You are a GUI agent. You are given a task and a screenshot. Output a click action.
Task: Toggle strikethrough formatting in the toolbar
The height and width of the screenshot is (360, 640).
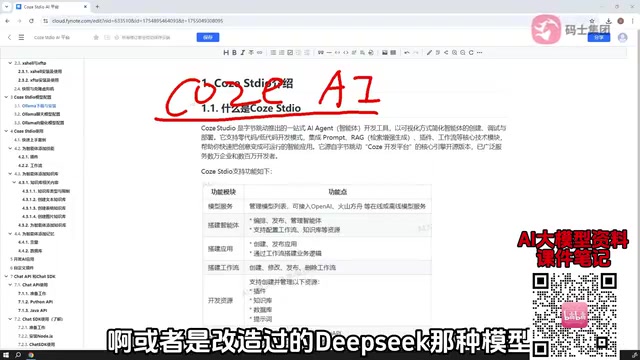pyautogui.click(x=251, y=53)
